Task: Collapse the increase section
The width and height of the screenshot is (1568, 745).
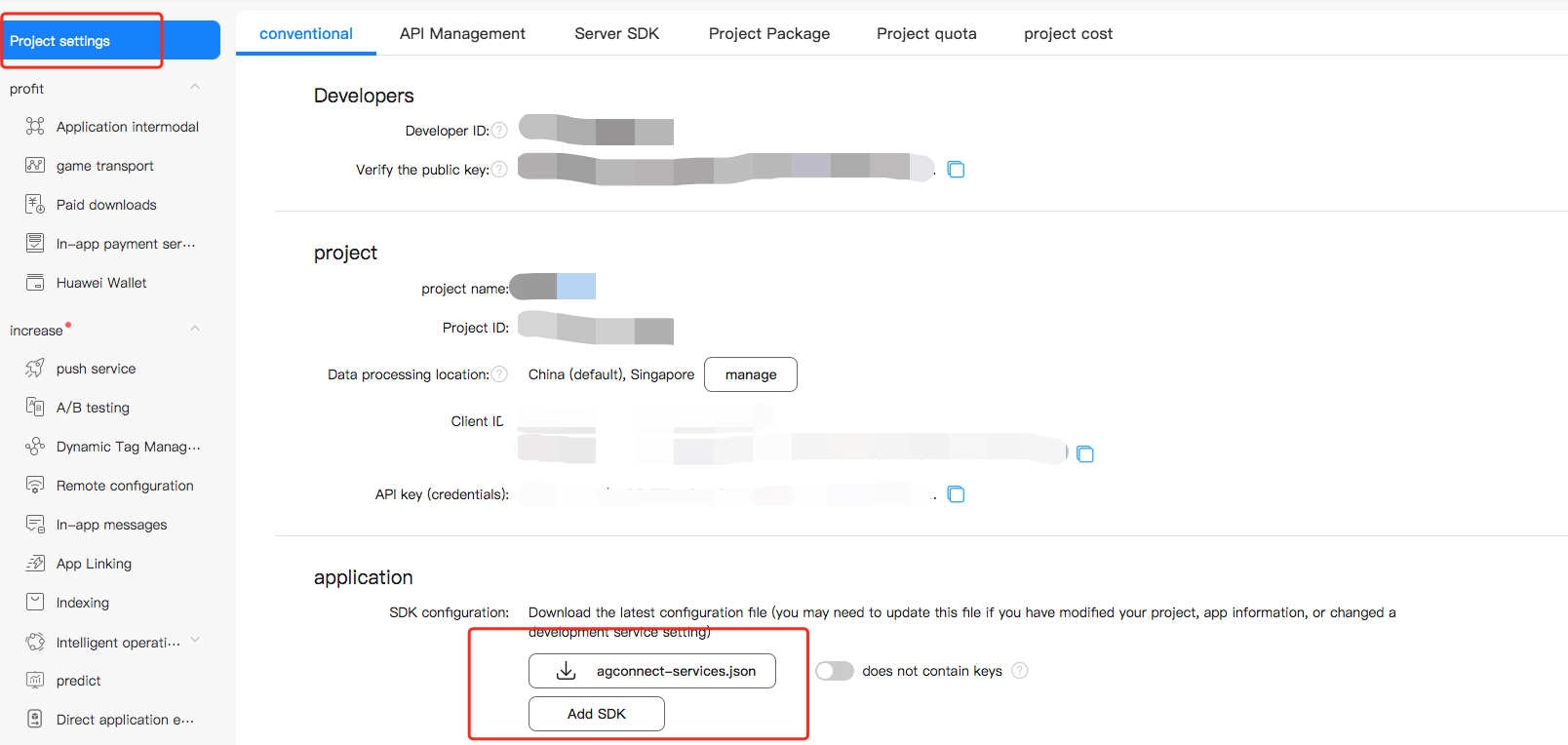Action: pos(195,329)
